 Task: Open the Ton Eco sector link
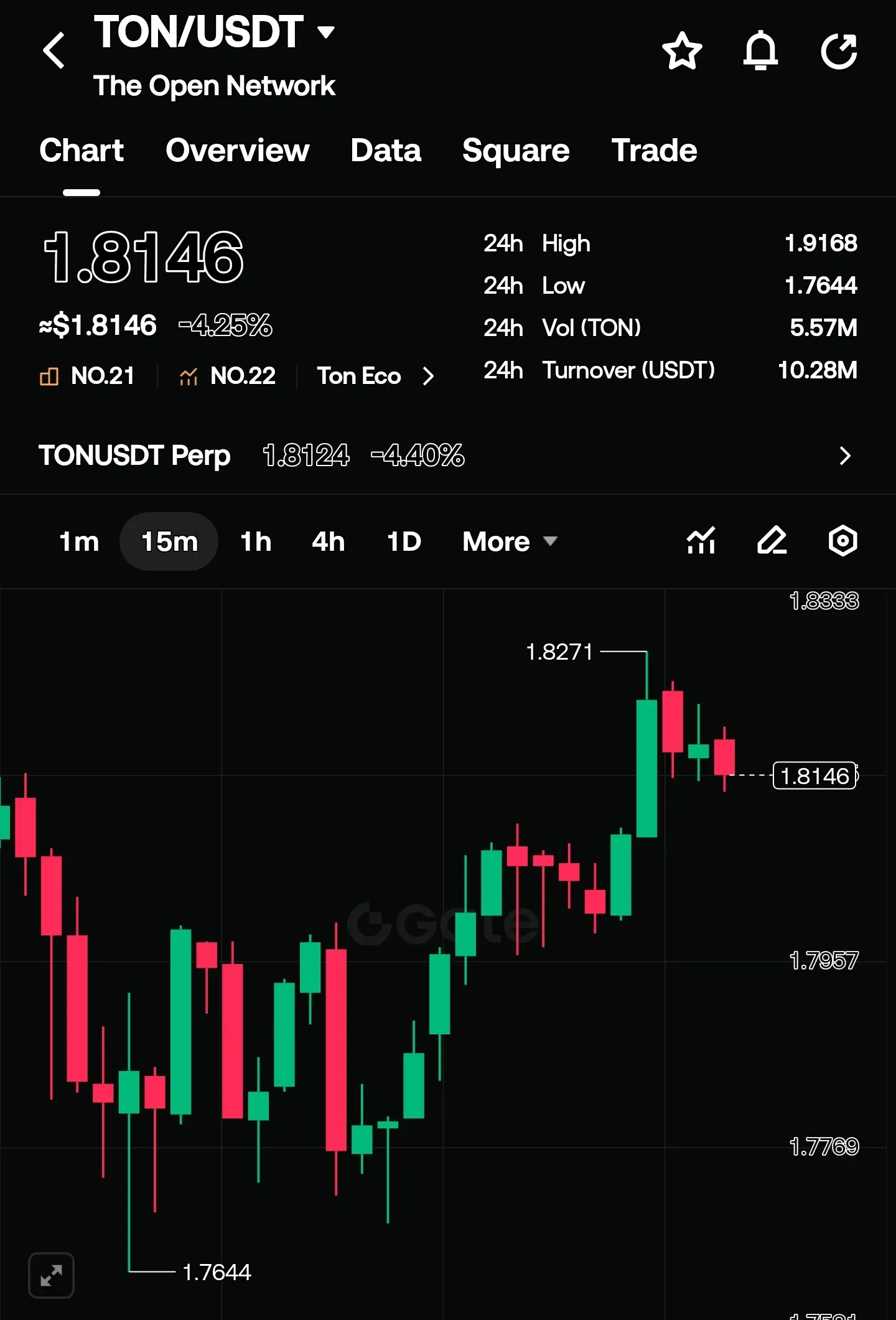click(x=359, y=376)
